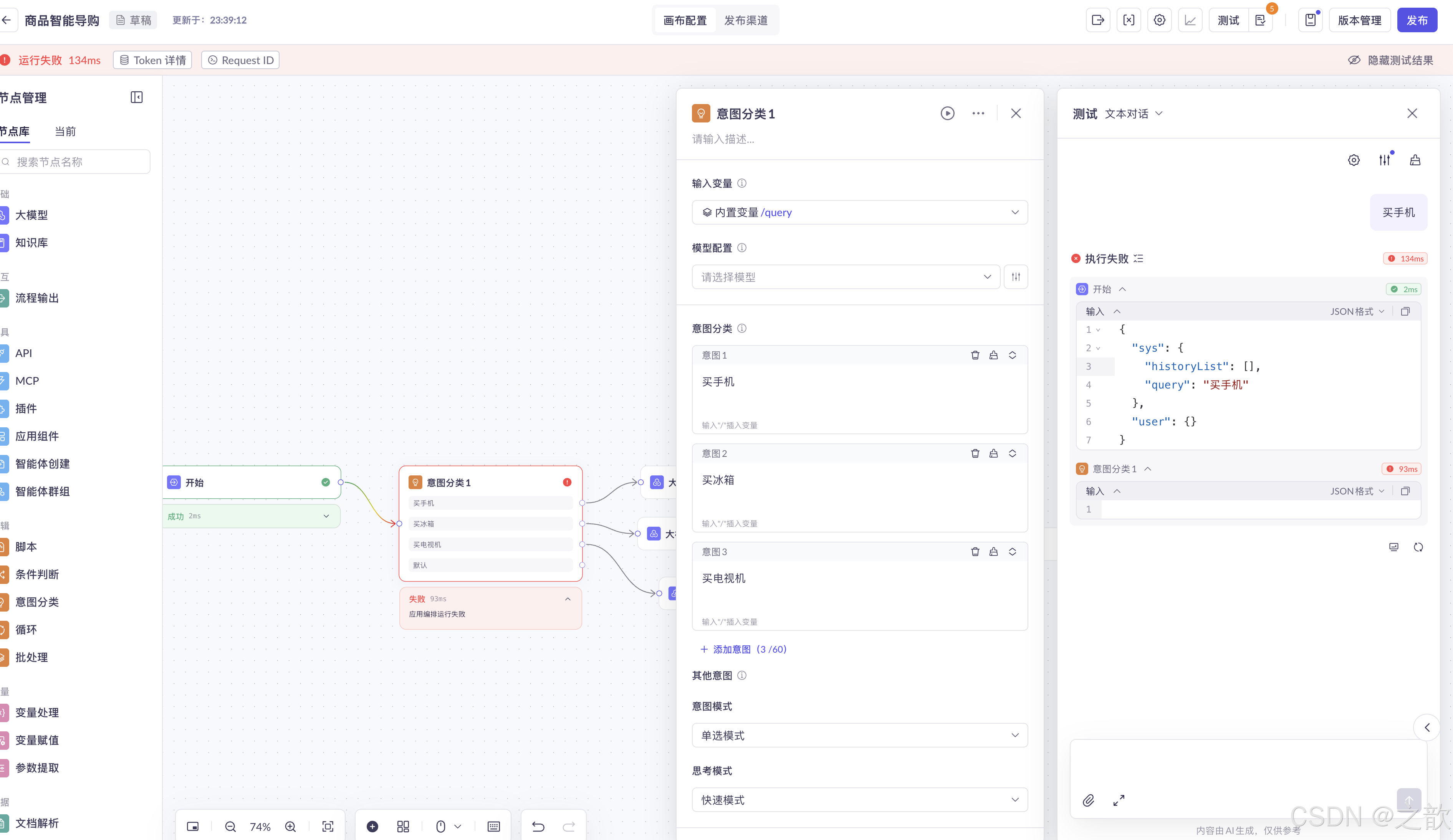Collapse the 开始 execution log section
The image size is (1453, 840).
[1123, 289]
